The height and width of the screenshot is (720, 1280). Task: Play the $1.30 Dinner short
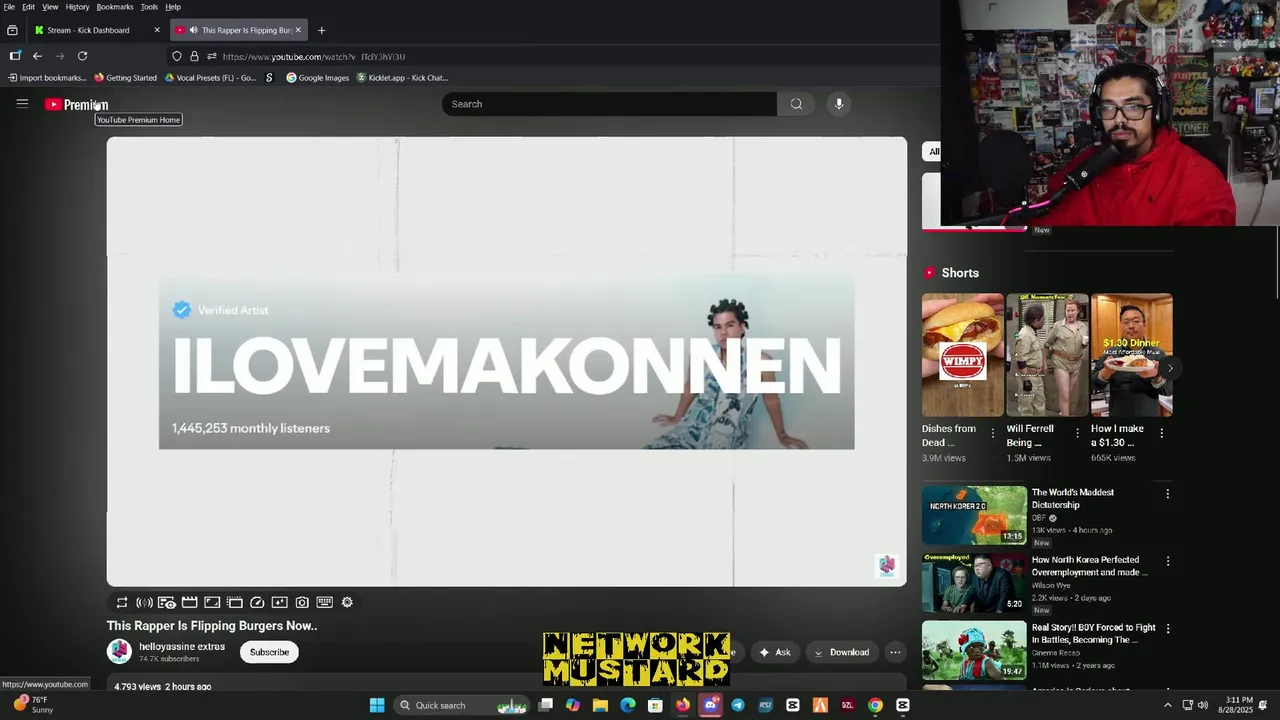[x=1131, y=355]
